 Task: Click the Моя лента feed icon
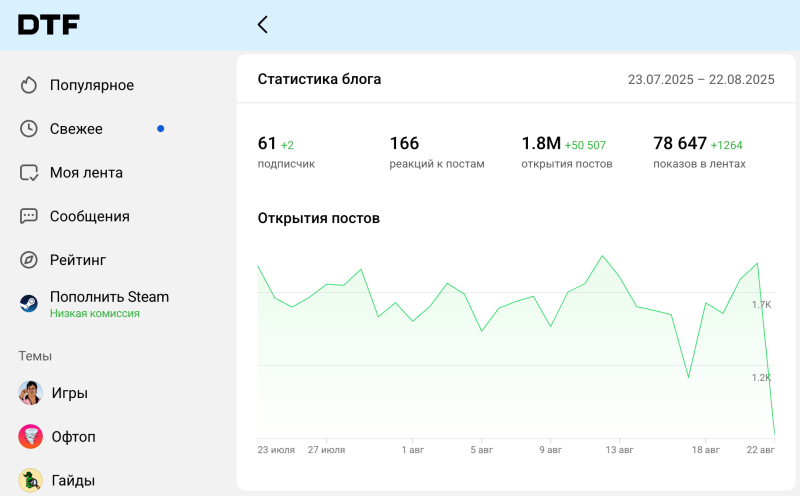29,173
